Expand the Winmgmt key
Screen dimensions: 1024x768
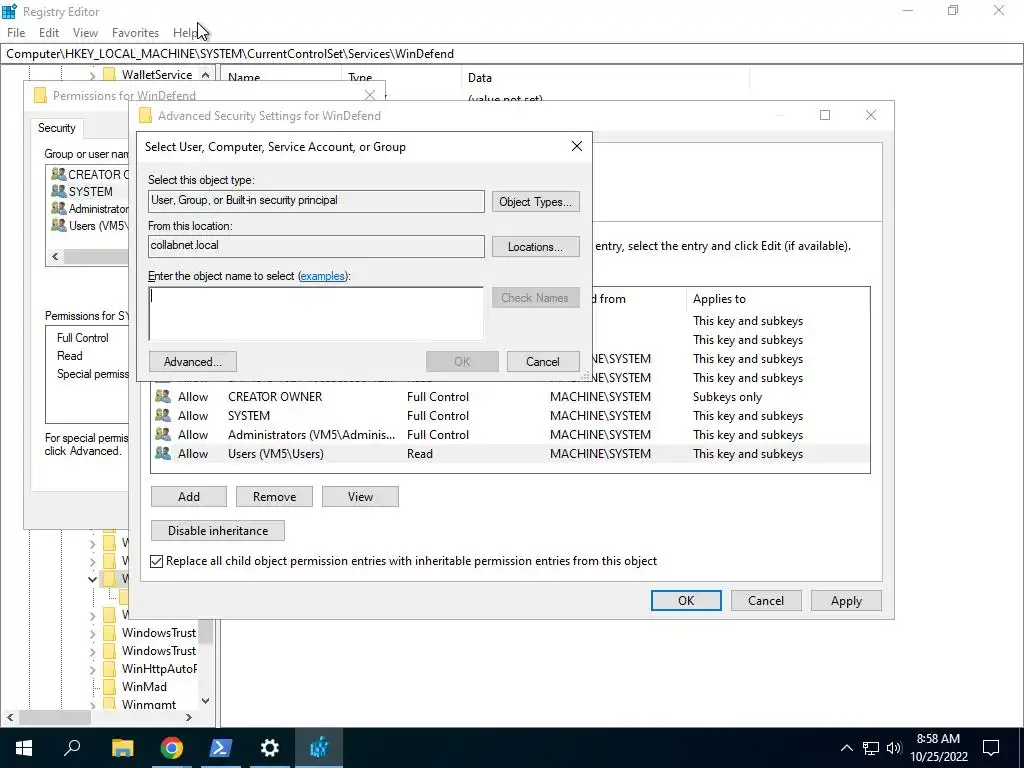92,706
